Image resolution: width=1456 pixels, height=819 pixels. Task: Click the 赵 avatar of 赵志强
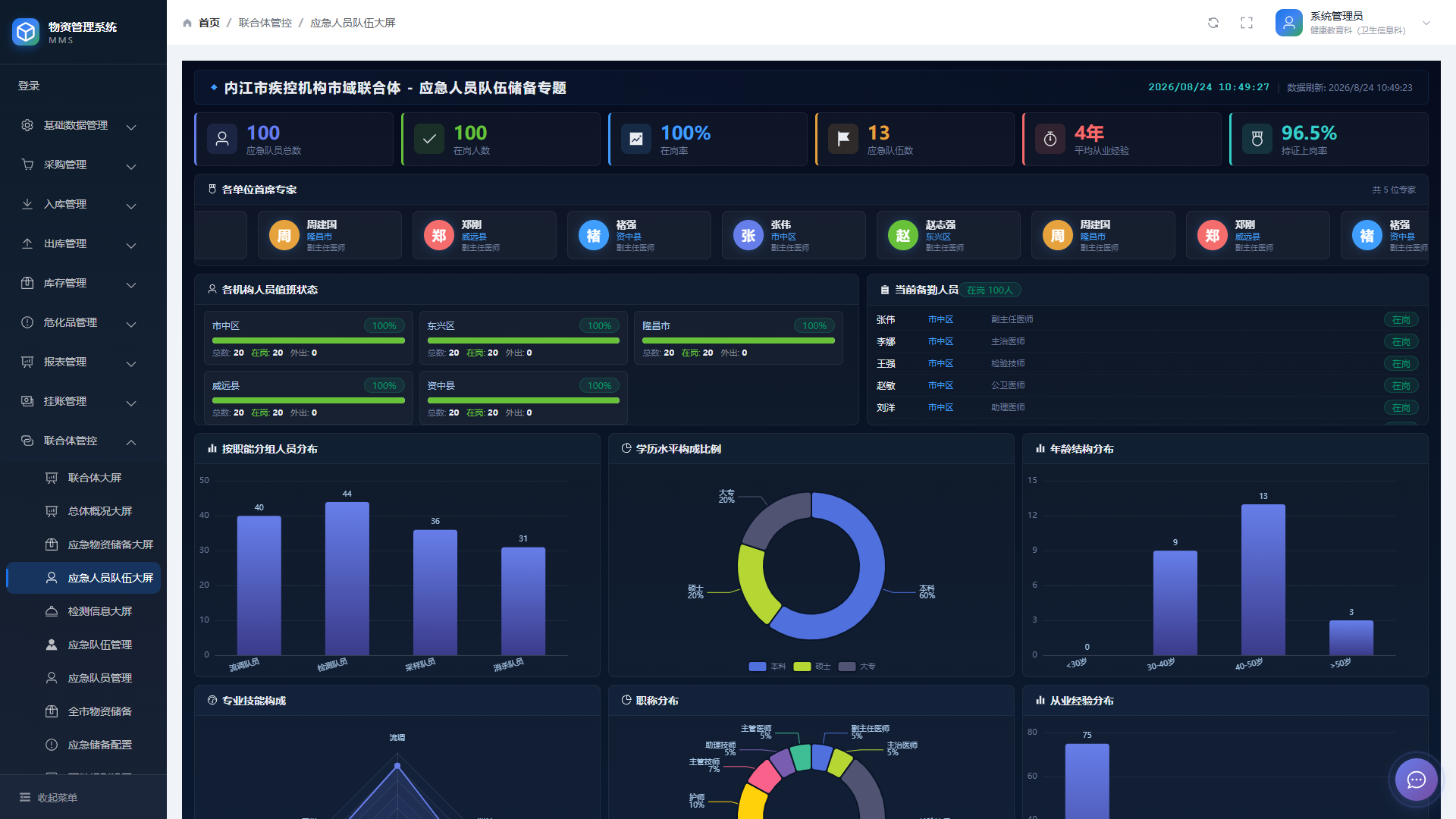point(903,236)
